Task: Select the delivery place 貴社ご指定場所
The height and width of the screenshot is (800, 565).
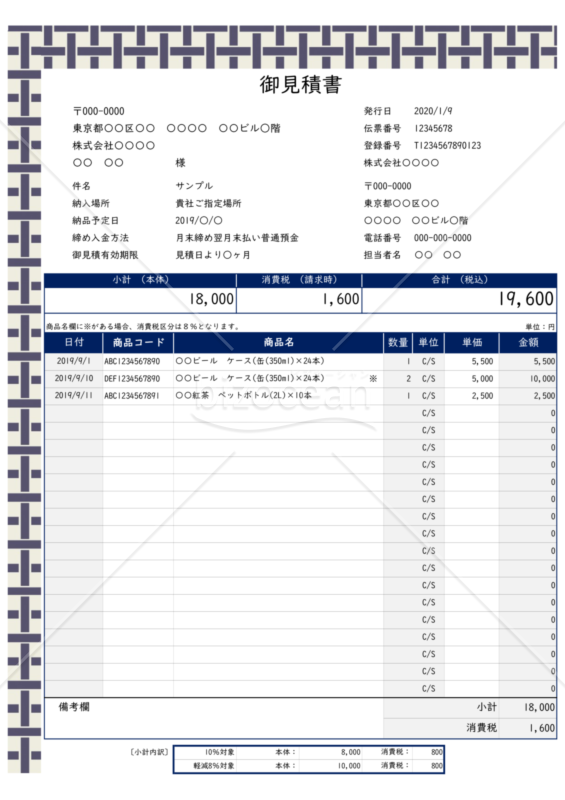Action: [208, 203]
